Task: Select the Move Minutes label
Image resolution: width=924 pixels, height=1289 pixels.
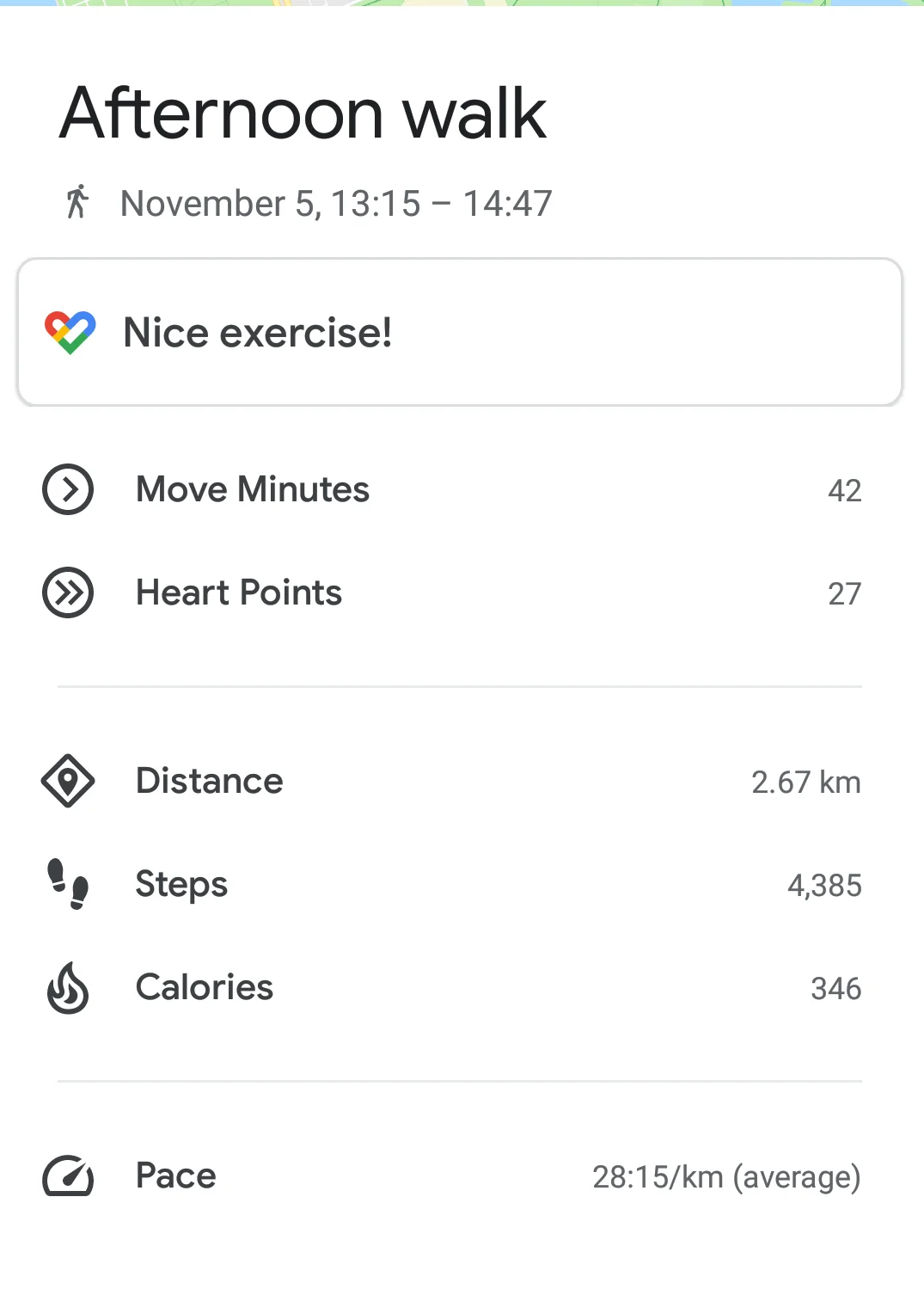Action: pos(253,489)
